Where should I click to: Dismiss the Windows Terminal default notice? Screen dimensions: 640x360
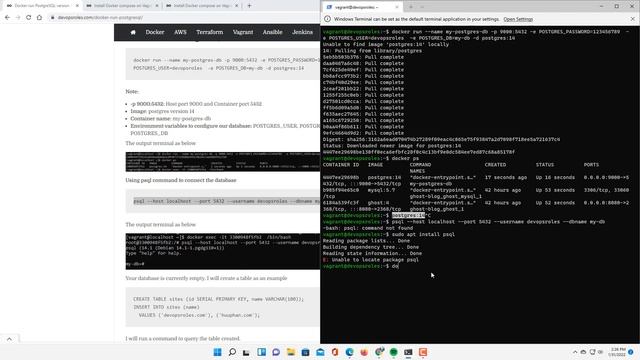click(633, 19)
